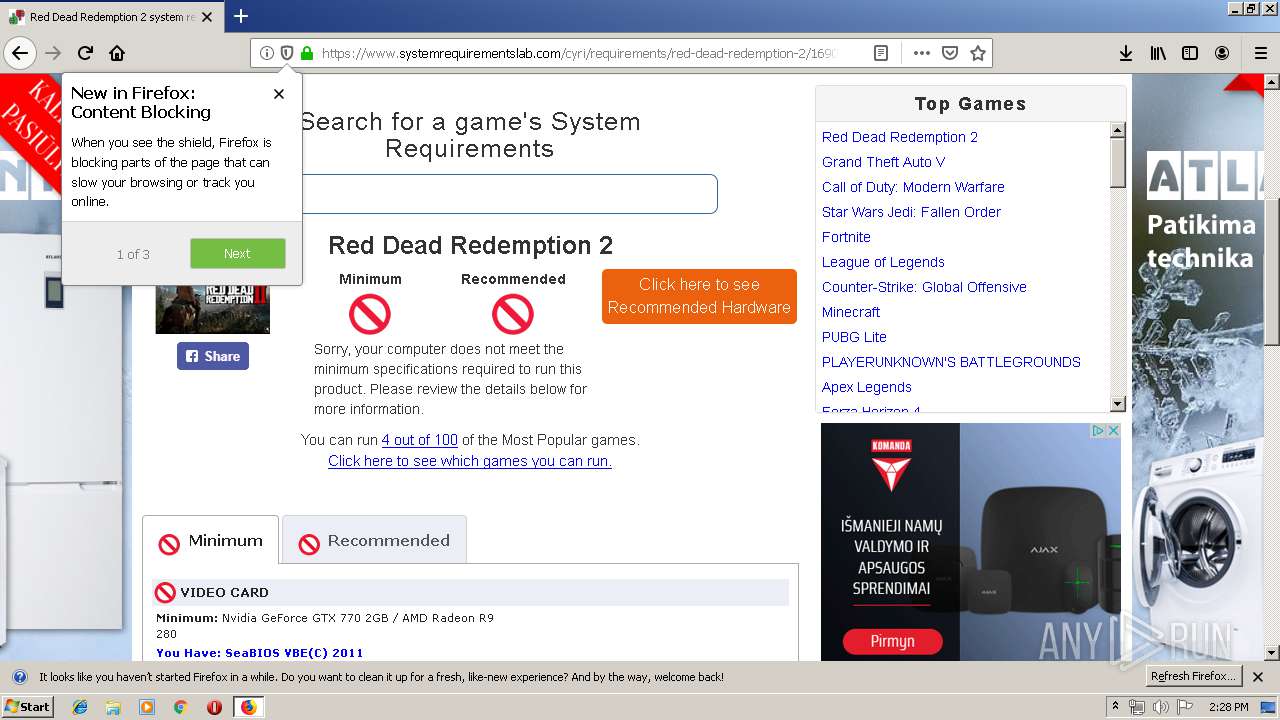Screen dimensions: 1280x720
Task: Open the AdChoices info icon on ad
Action: tap(1098, 431)
